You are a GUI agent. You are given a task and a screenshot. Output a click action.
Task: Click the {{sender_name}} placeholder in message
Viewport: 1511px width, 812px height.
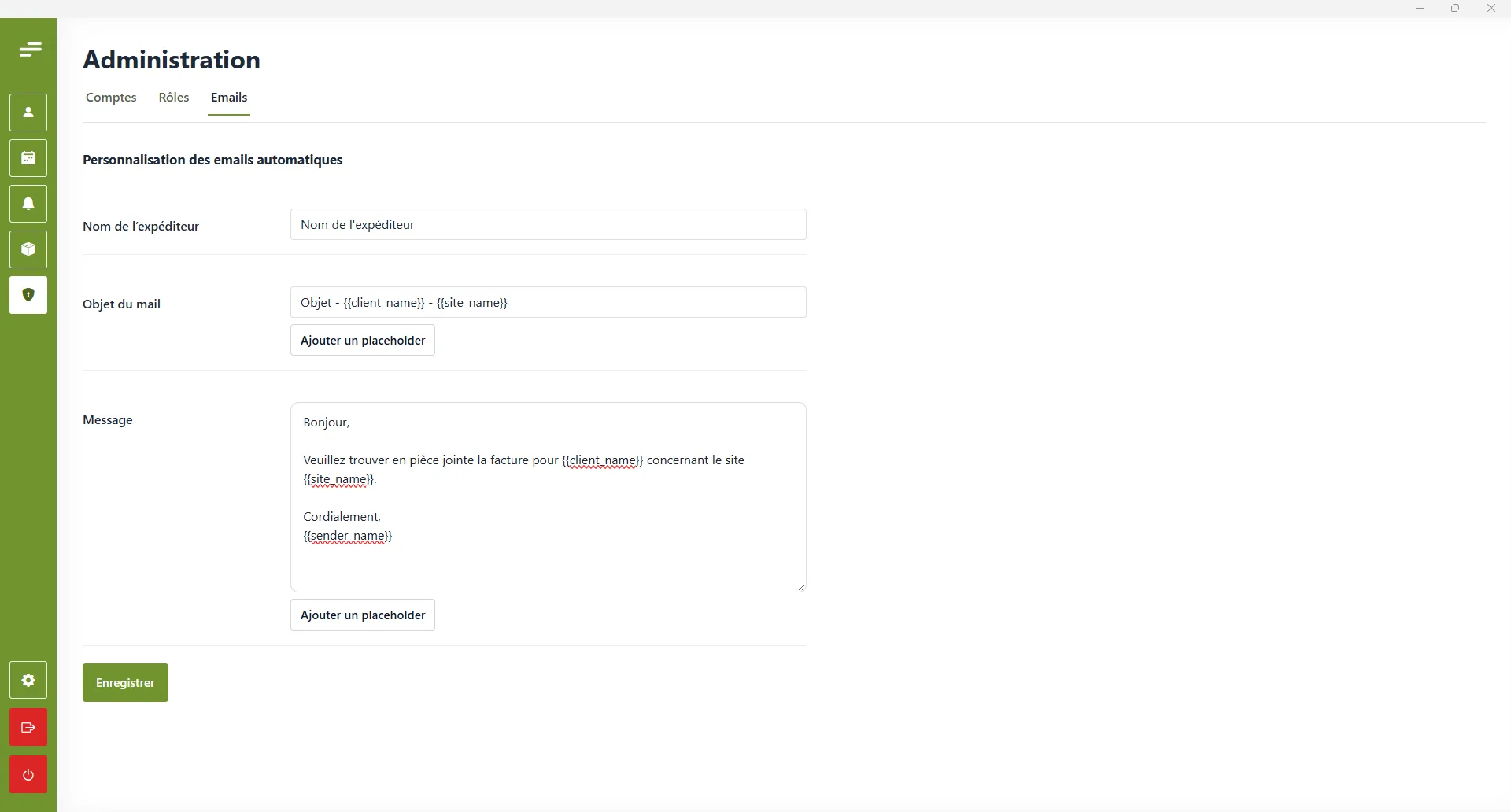pos(347,536)
